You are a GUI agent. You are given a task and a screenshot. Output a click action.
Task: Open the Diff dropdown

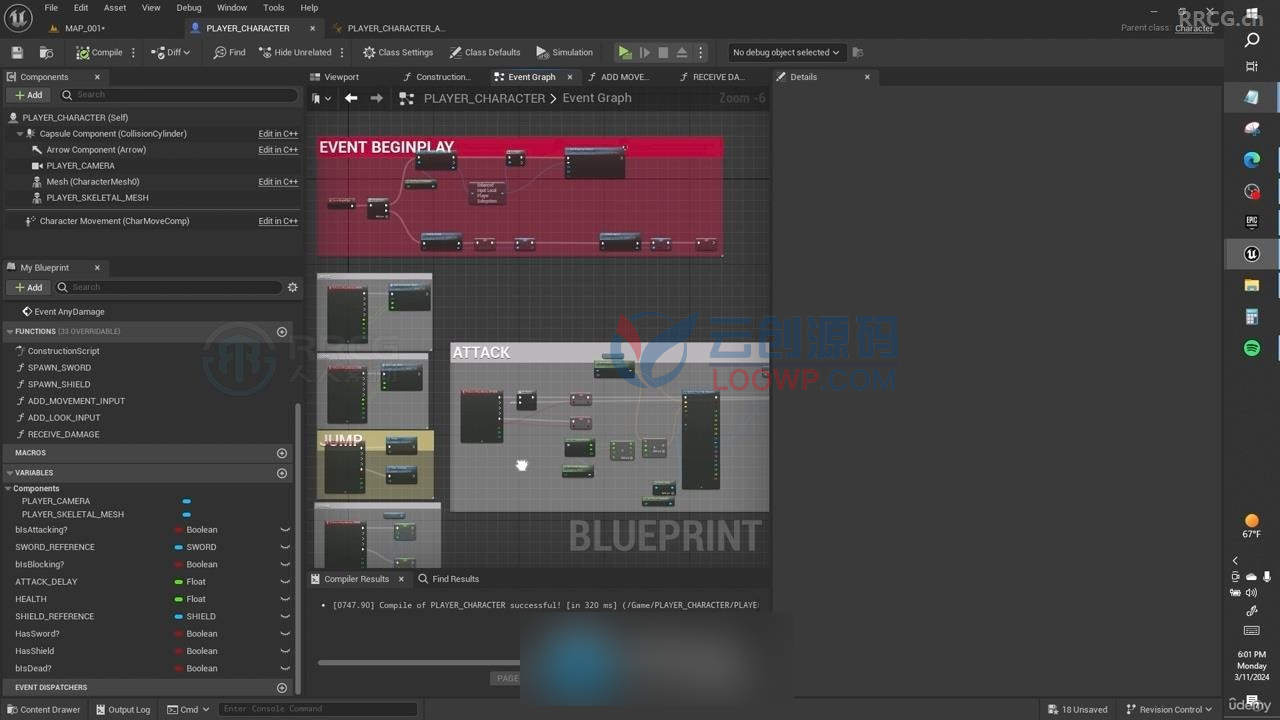[x=171, y=52]
